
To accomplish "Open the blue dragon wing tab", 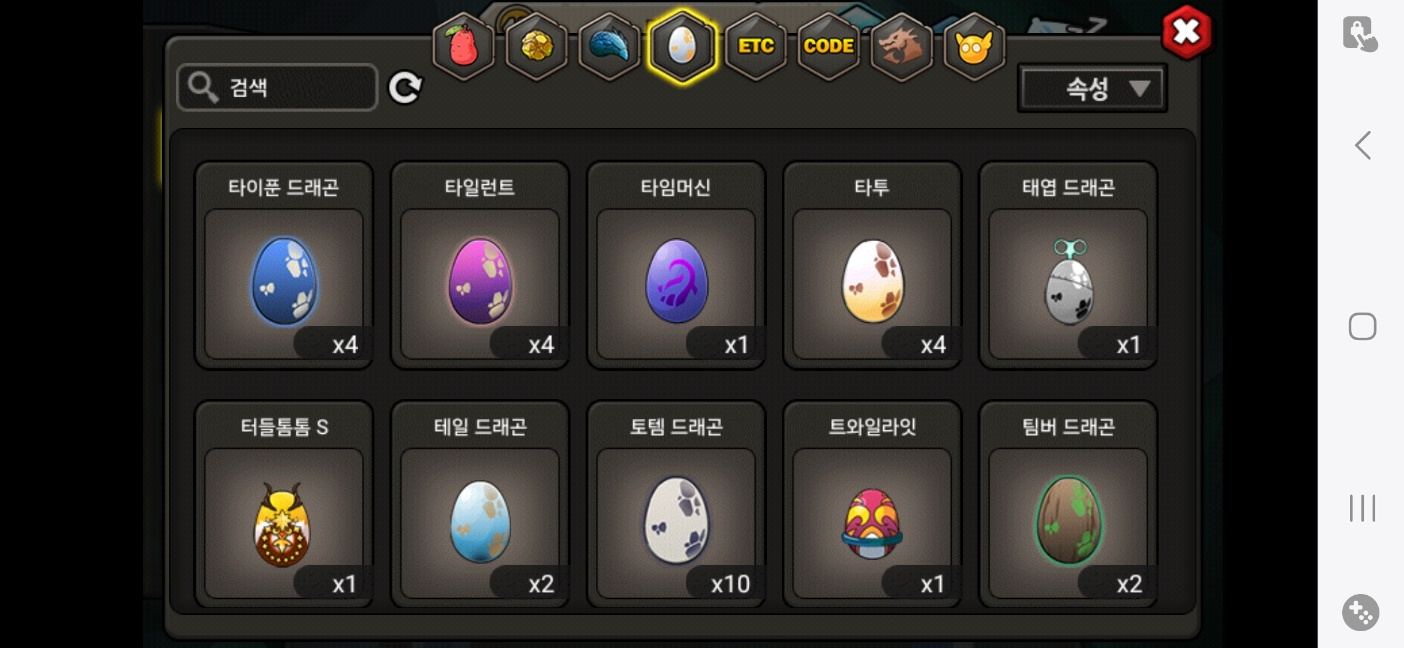I will tap(609, 46).
